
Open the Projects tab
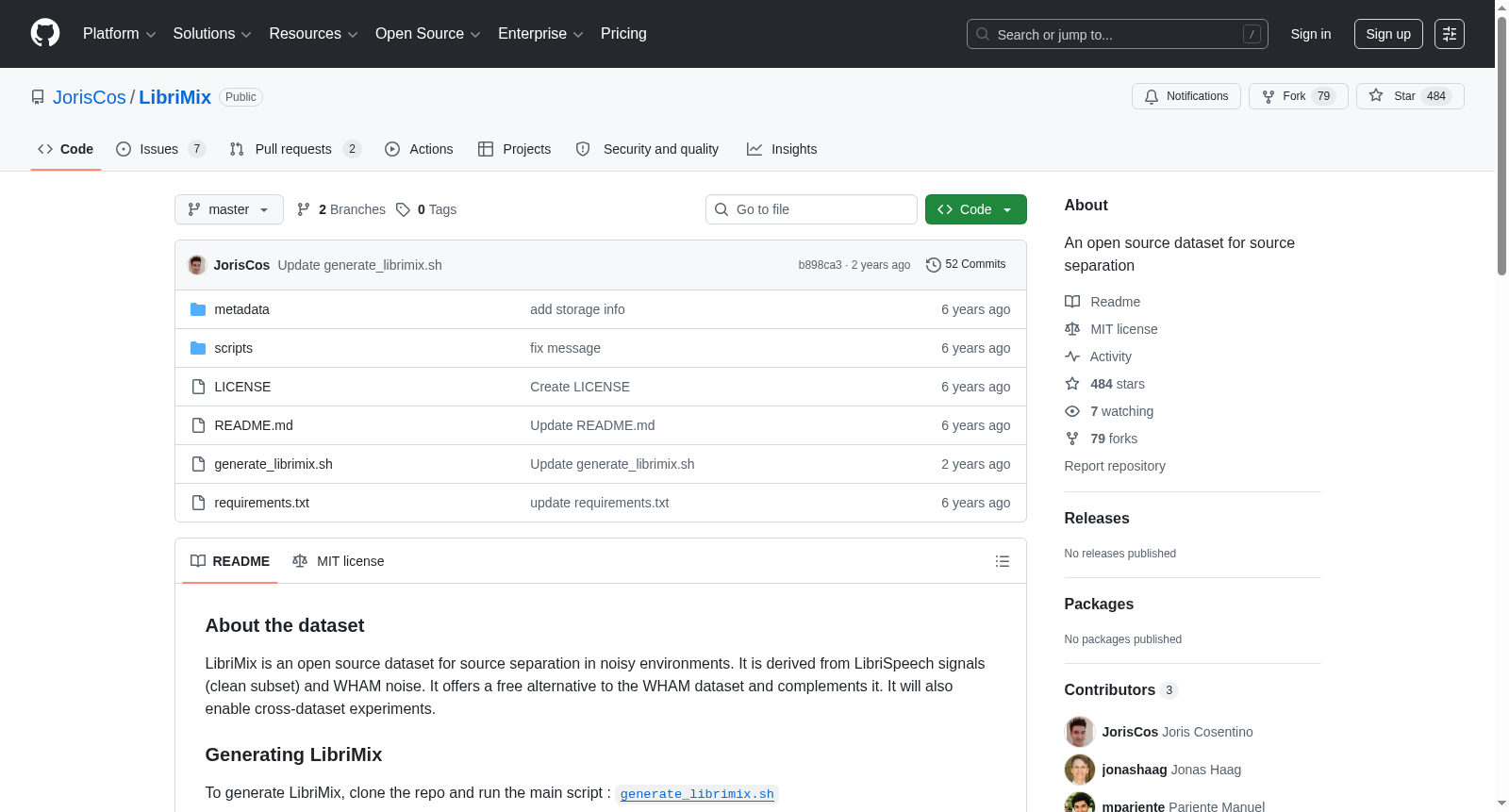pyautogui.click(x=515, y=149)
